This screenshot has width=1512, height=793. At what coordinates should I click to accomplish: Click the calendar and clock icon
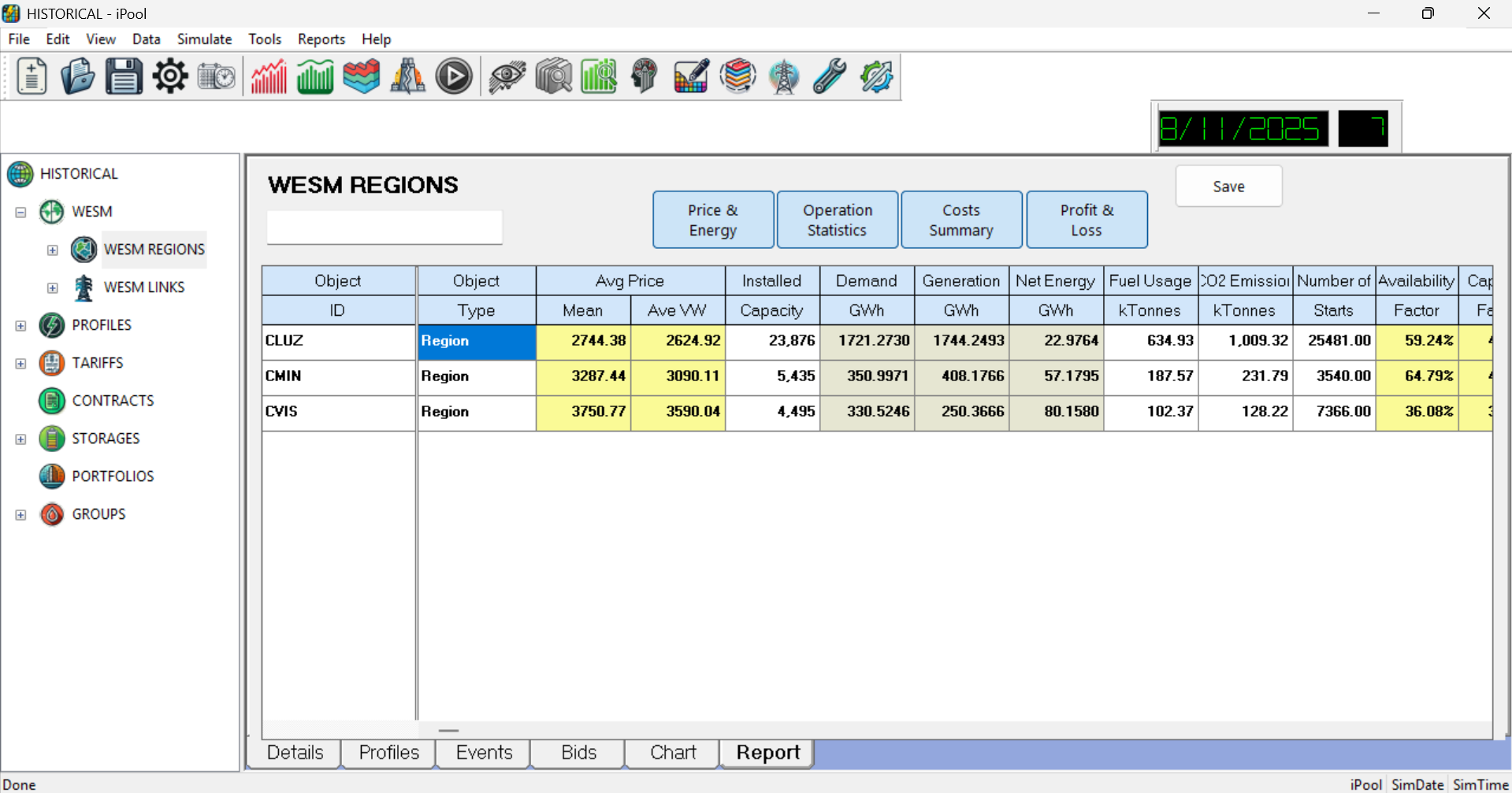coord(217,77)
